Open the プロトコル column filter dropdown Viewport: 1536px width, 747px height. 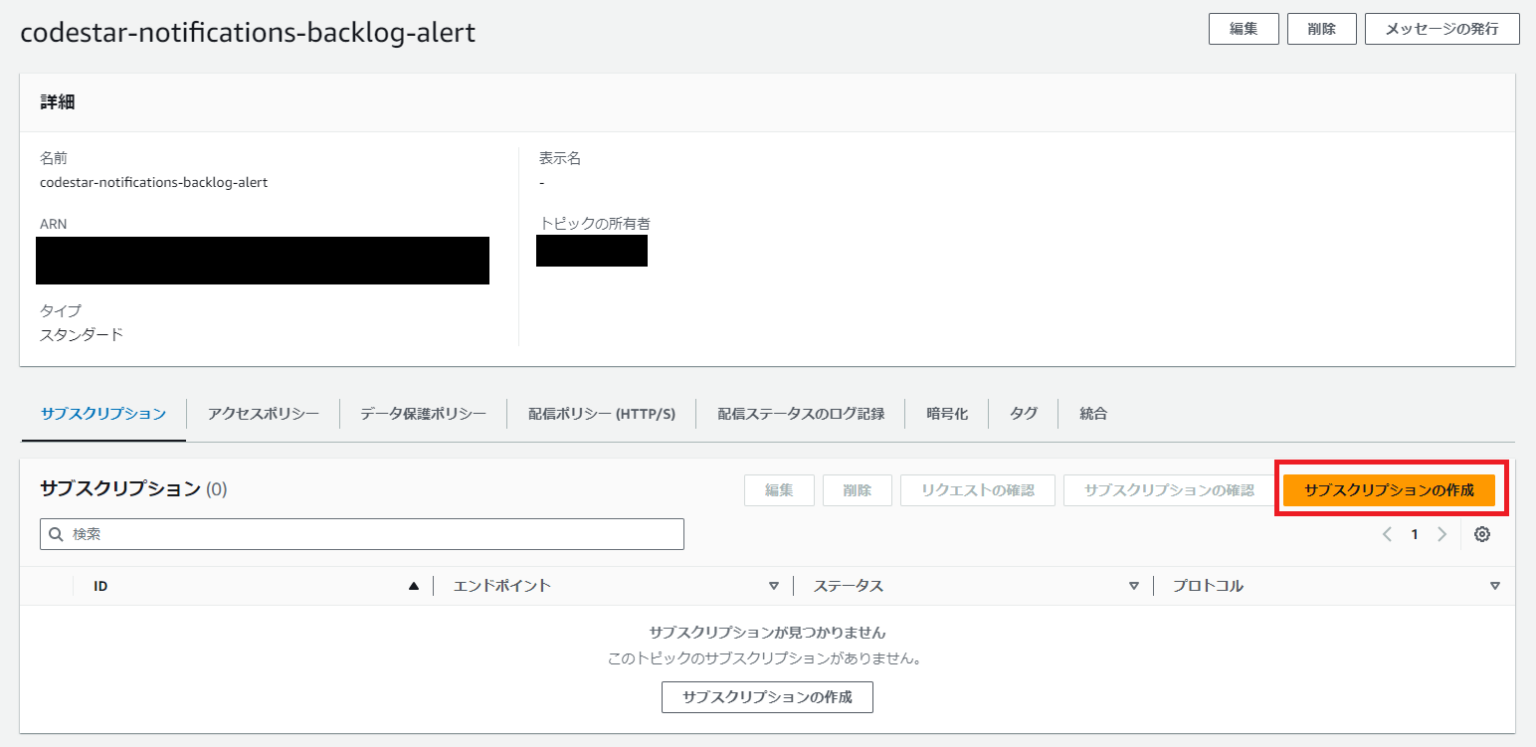pos(1496,585)
